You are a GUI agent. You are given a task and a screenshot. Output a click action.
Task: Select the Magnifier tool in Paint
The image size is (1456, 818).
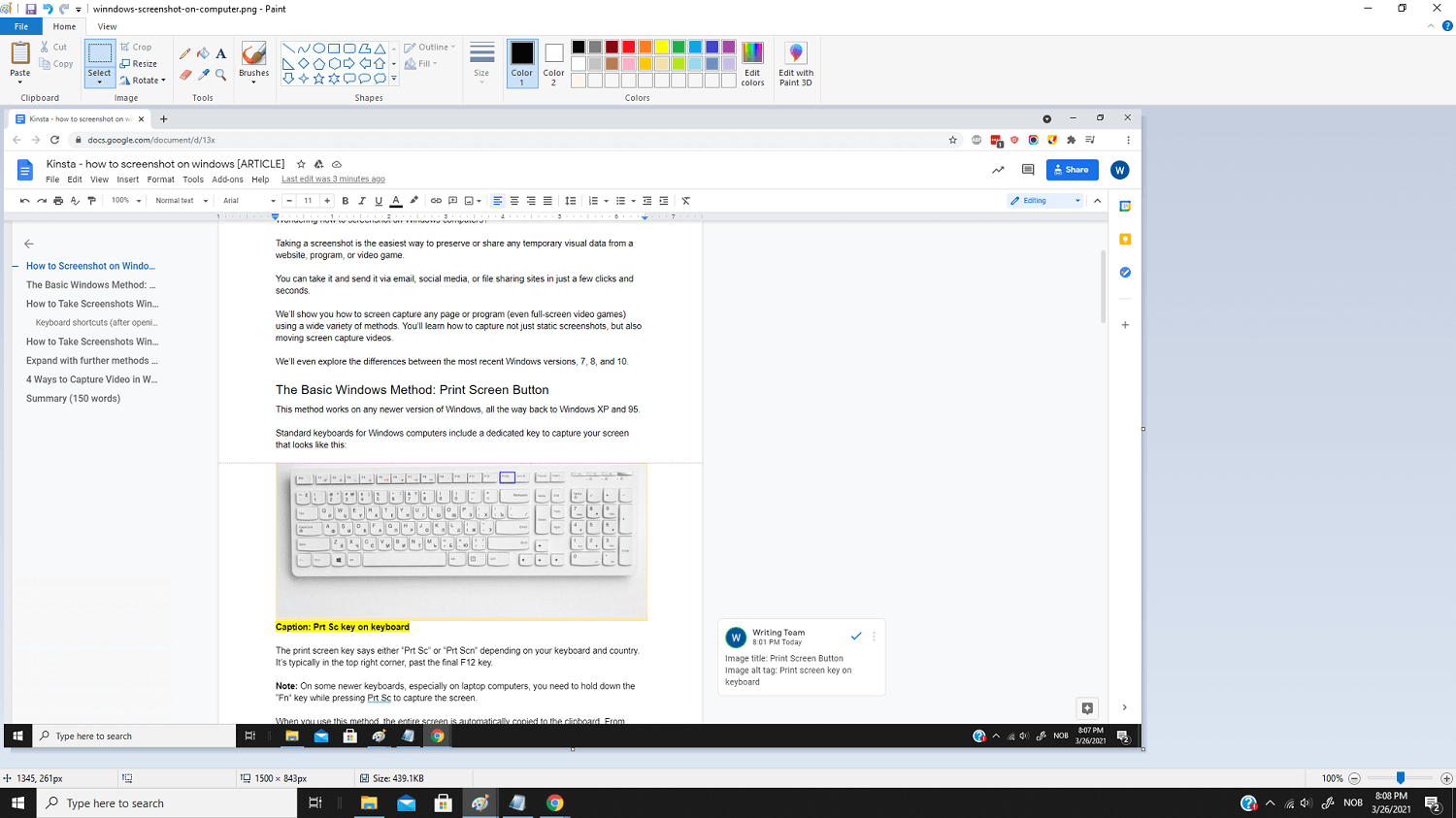[219, 73]
